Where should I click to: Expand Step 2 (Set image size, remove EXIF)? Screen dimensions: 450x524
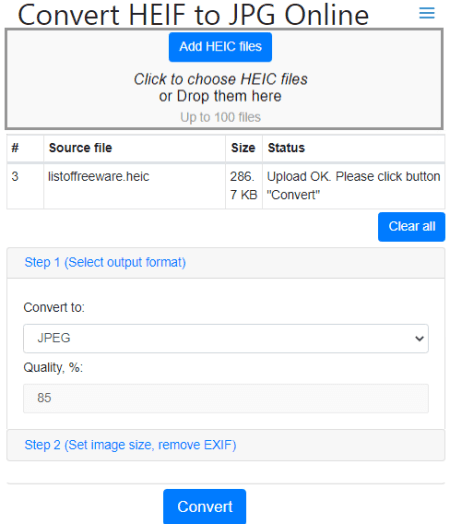coord(130,445)
